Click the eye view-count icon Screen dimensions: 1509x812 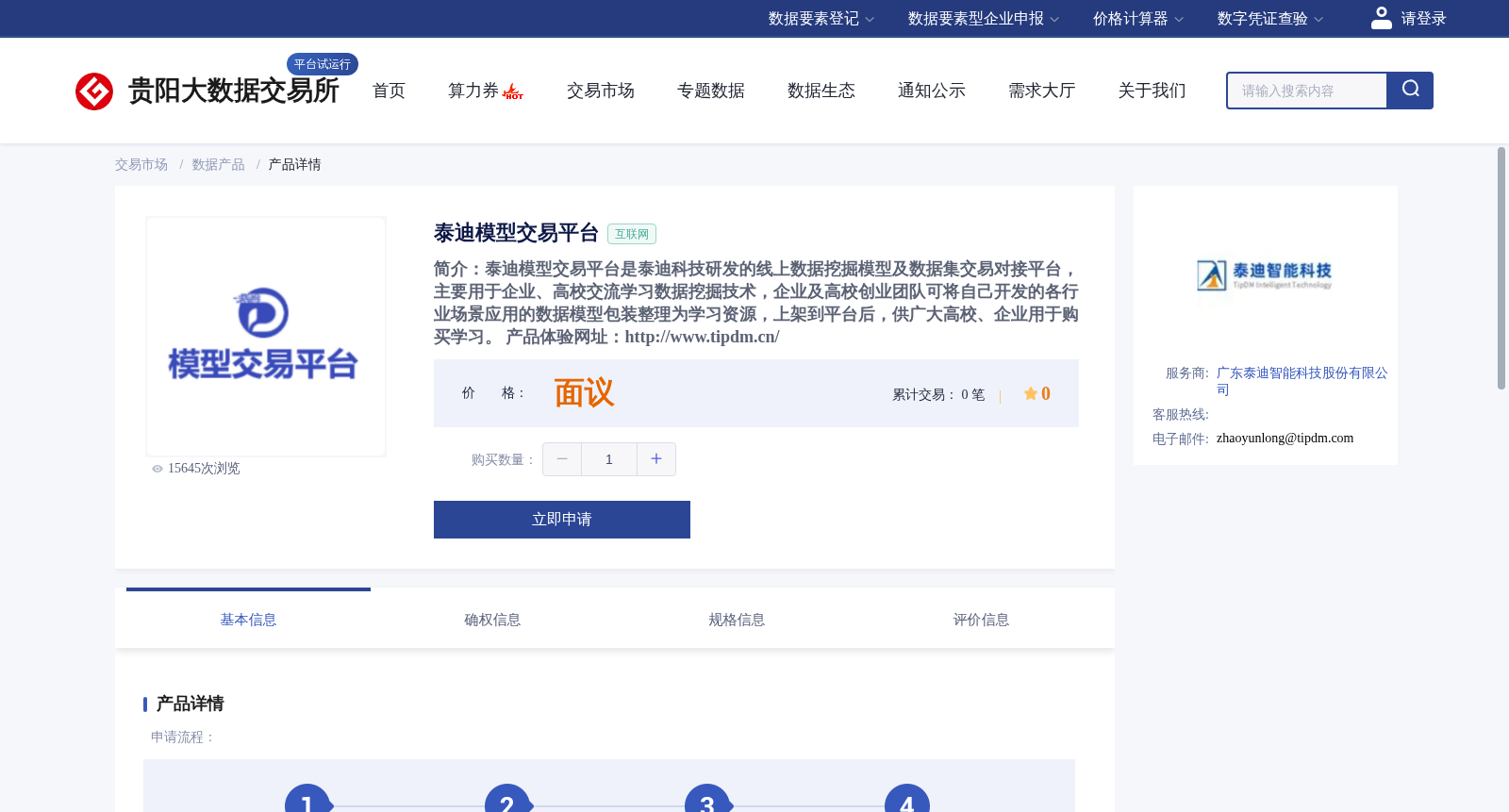tap(158, 469)
